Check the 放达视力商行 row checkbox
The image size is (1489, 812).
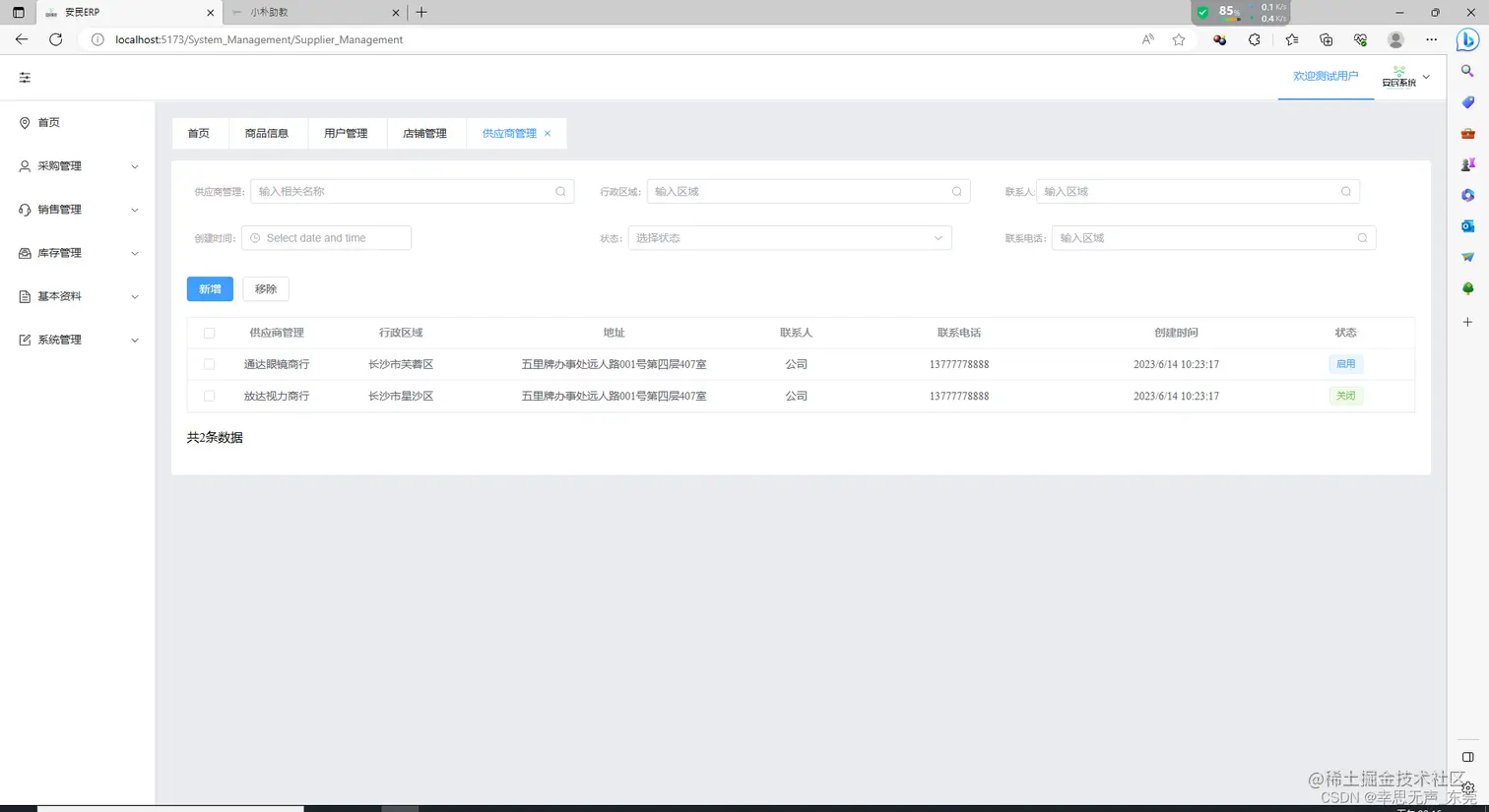(x=209, y=396)
